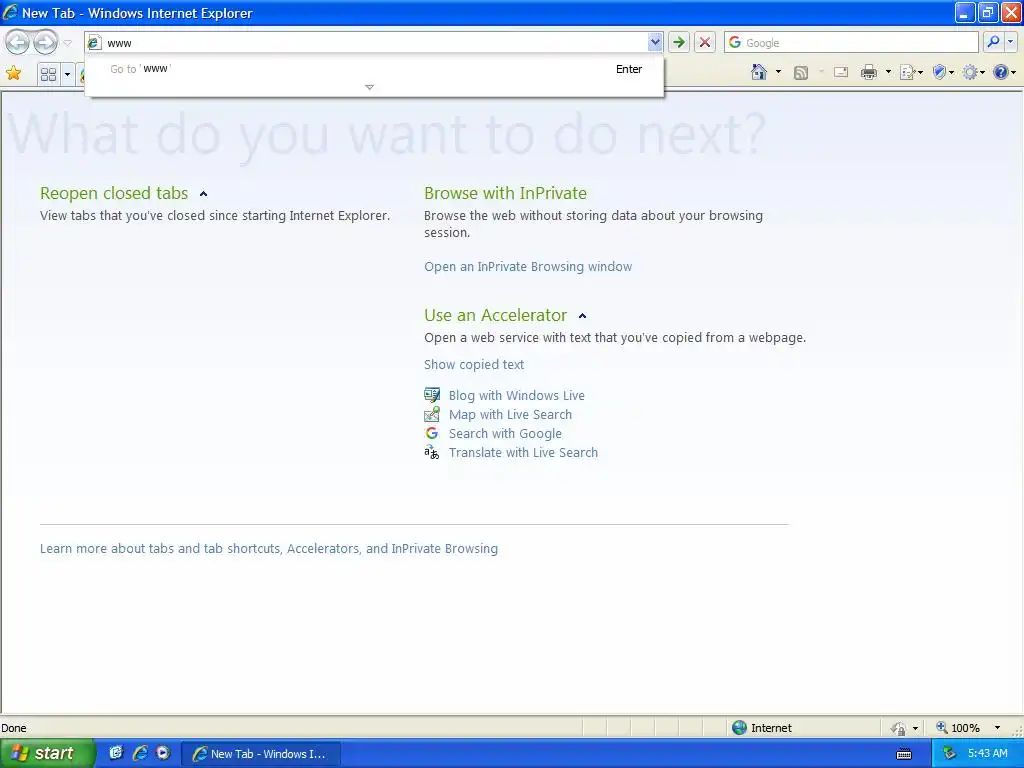Viewport: 1024px width, 768px height.
Task: Open an InPrivate Browsing window link
Action: [x=528, y=266]
